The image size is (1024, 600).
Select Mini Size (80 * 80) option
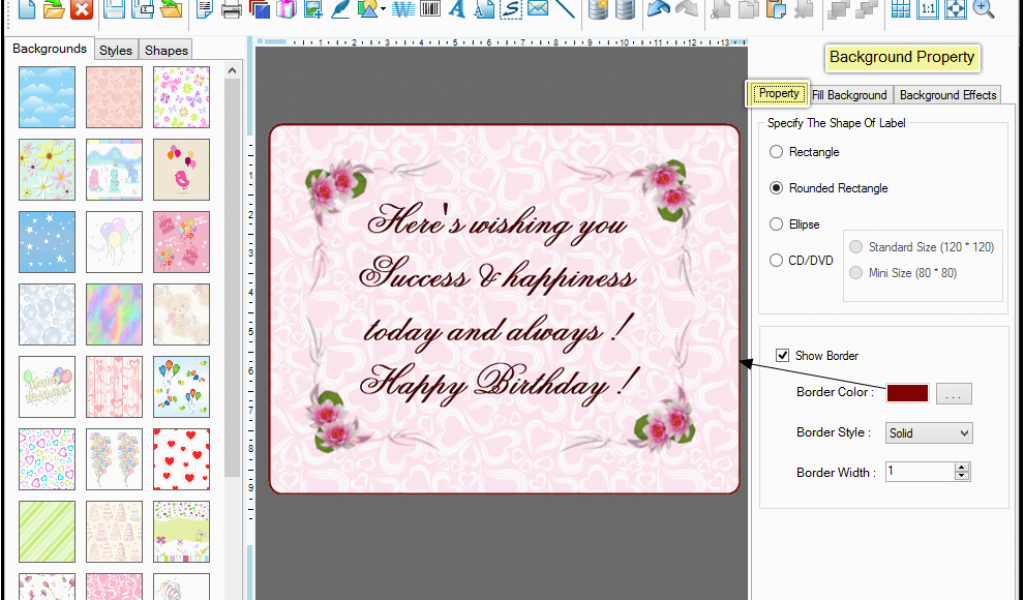pos(856,273)
